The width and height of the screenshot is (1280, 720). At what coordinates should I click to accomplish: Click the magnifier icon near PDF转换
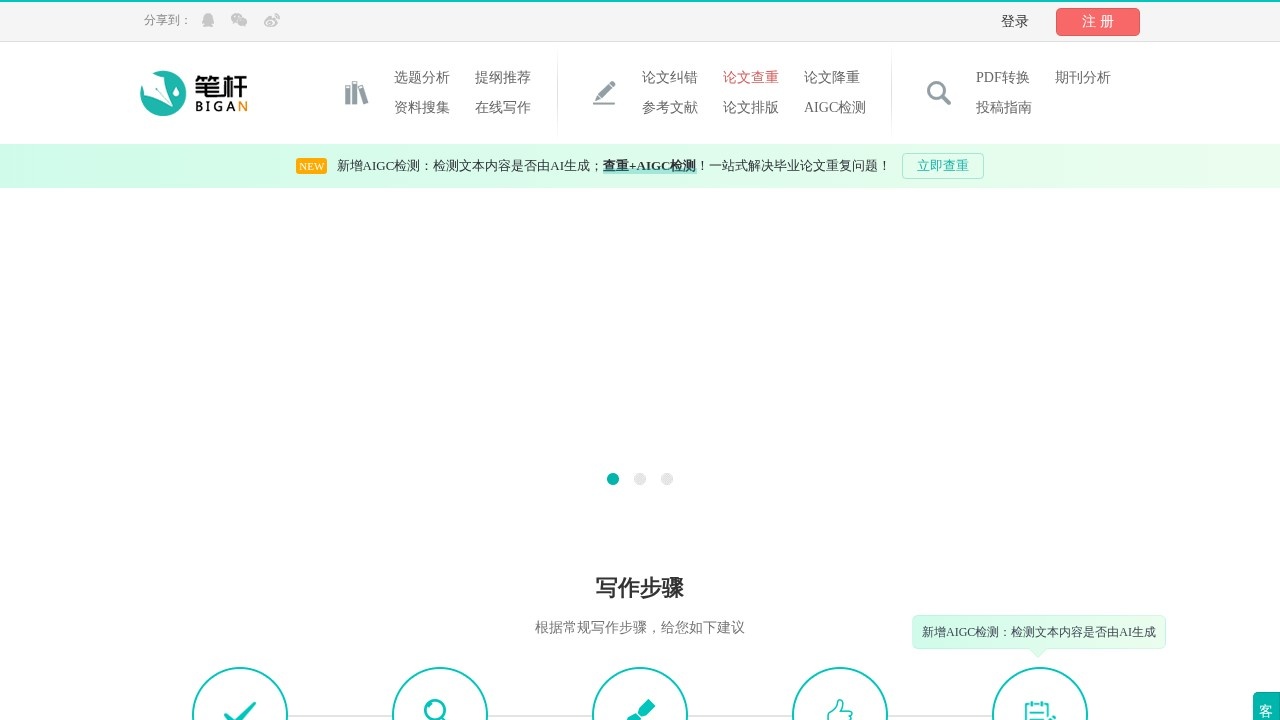(938, 92)
